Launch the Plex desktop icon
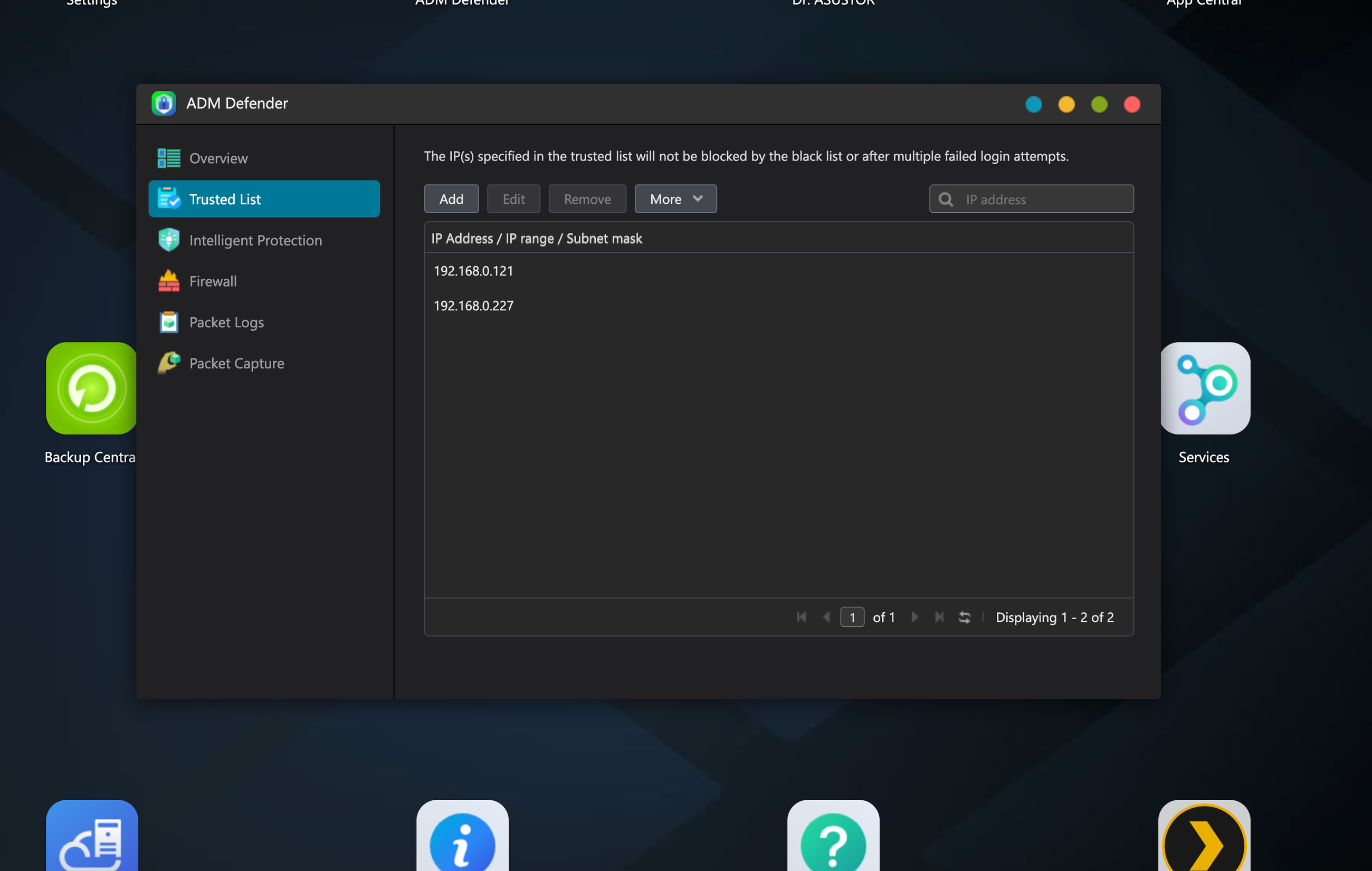1372x871 pixels. coord(1205,836)
